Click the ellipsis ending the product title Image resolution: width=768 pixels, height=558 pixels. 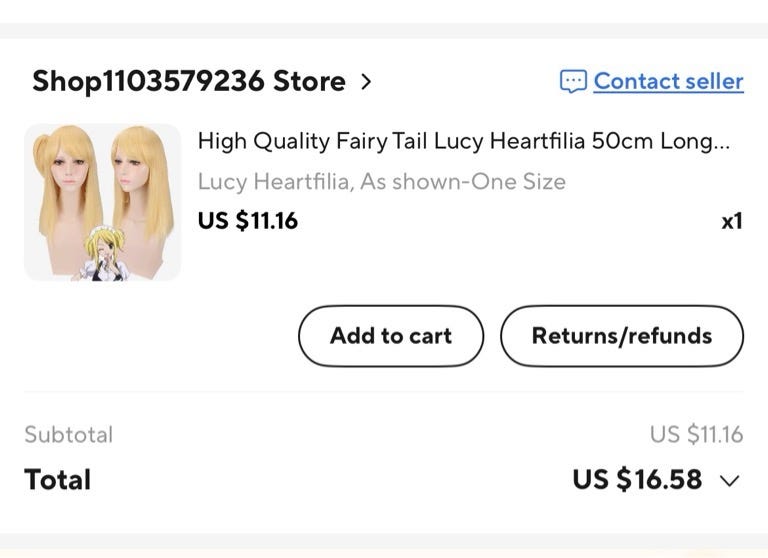point(722,143)
